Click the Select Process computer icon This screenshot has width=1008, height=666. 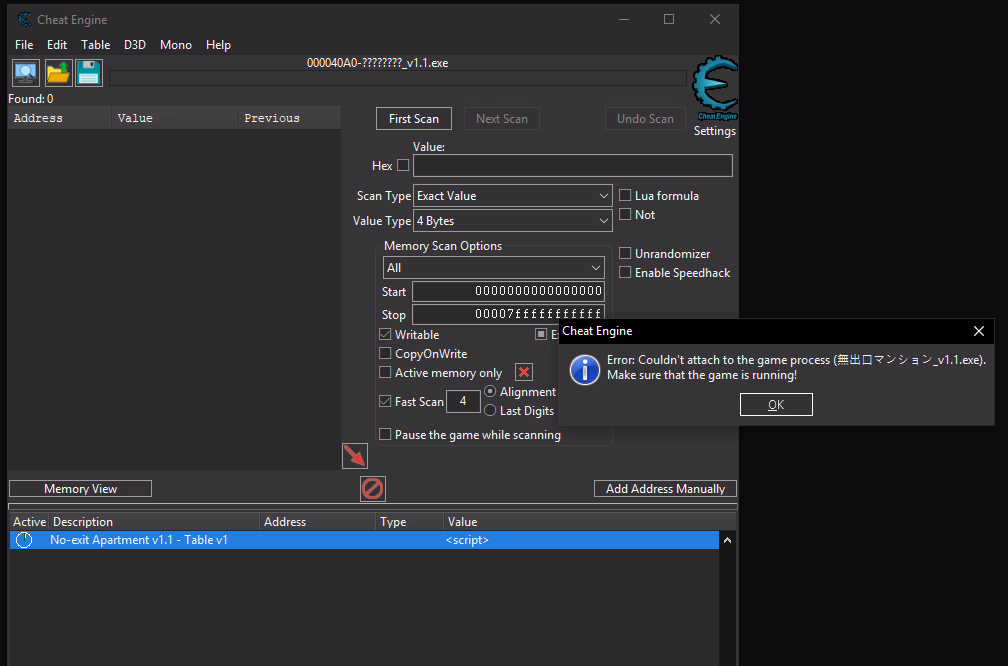tap(26, 73)
